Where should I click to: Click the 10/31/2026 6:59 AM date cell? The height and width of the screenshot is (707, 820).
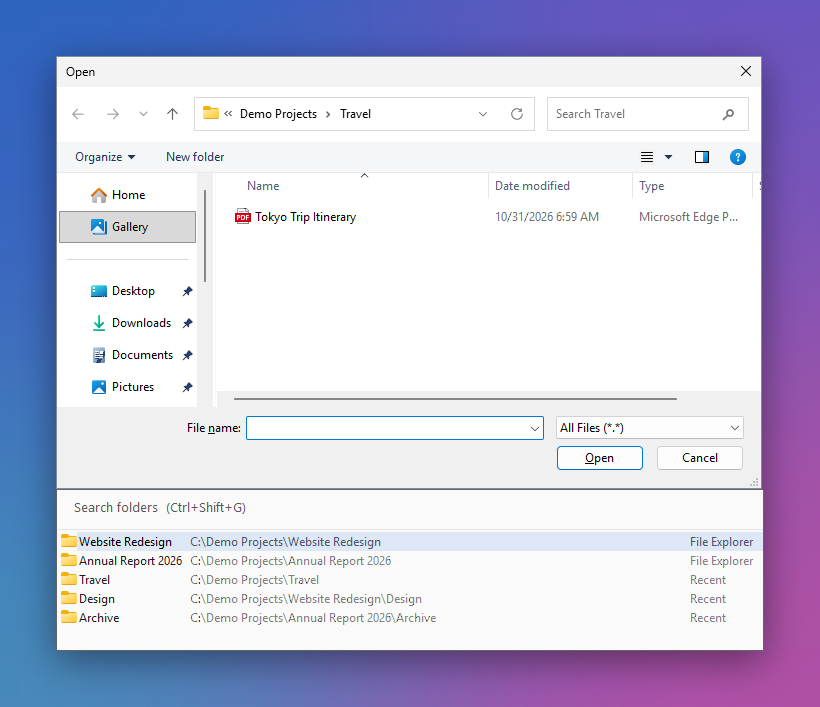547,217
